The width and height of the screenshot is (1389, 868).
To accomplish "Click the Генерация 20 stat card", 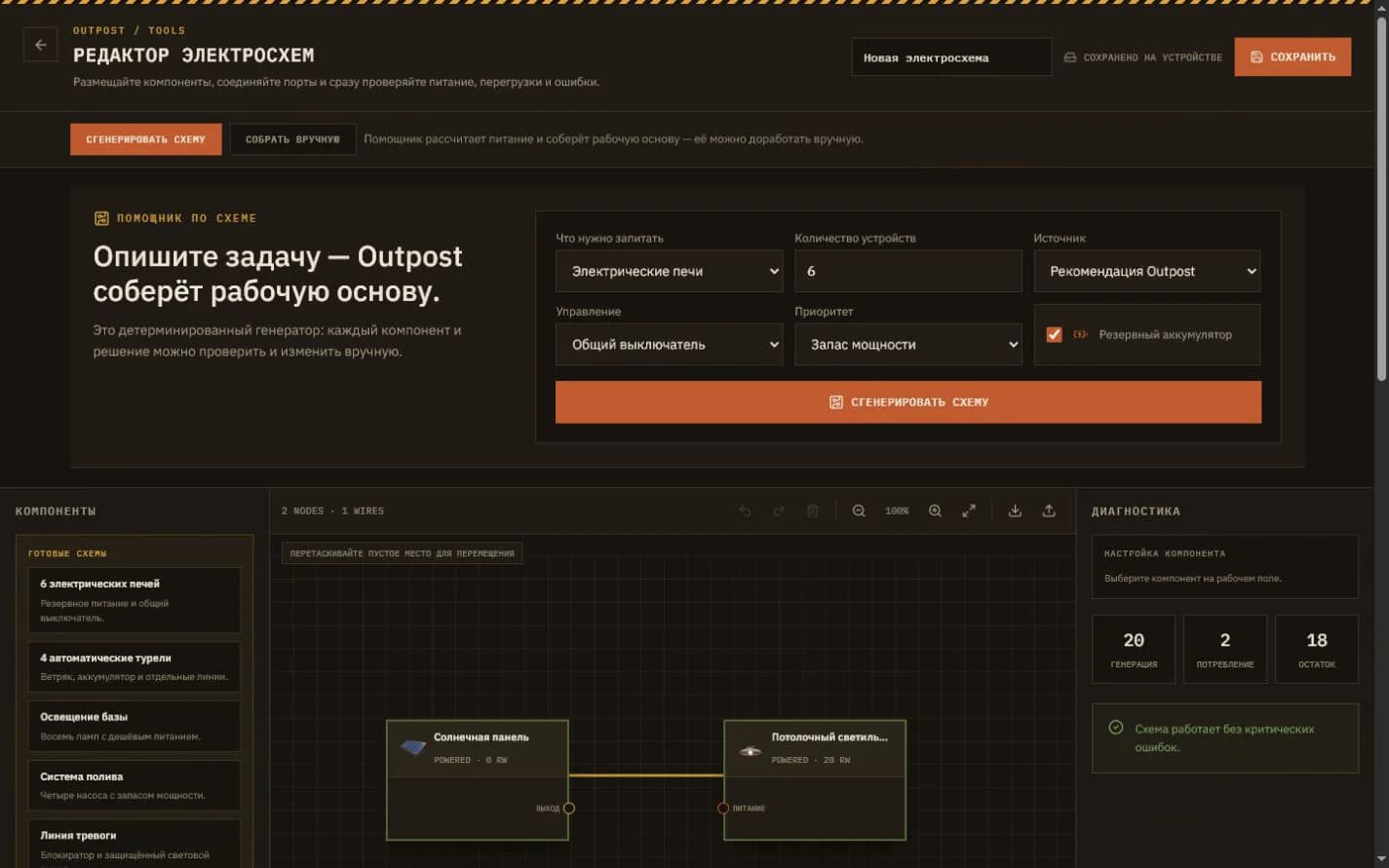I will [1134, 649].
